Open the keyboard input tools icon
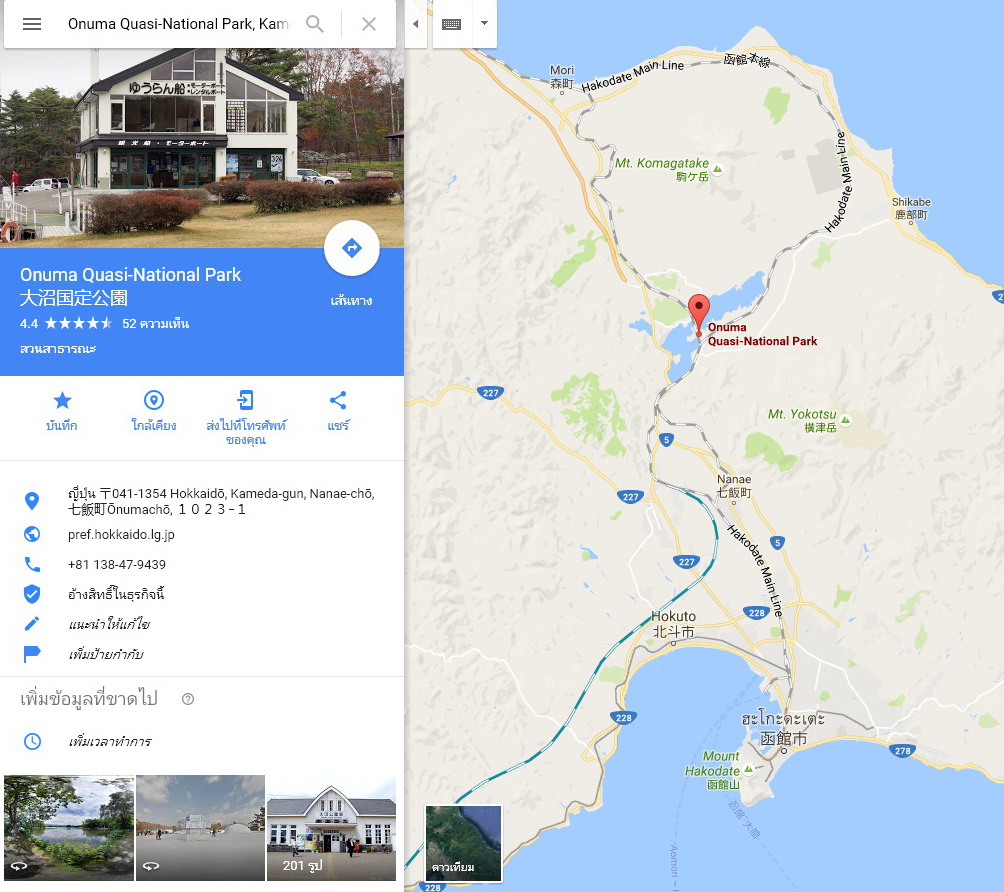The height and width of the screenshot is (892, 1004). pos(452,24)
